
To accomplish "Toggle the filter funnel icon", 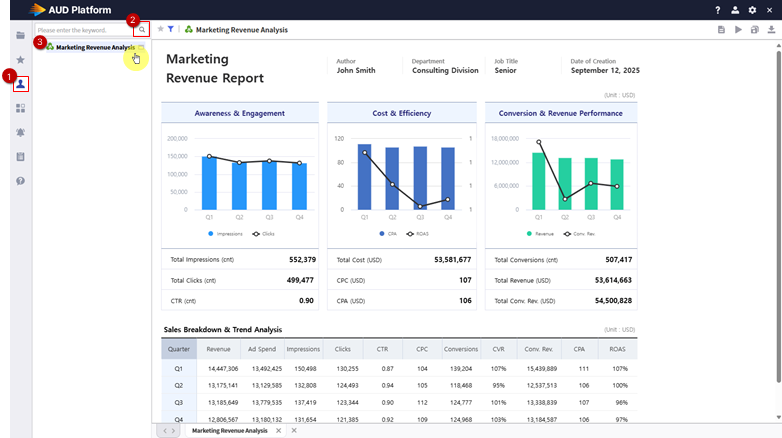I will pyautogui.click(x=171, y=30).
